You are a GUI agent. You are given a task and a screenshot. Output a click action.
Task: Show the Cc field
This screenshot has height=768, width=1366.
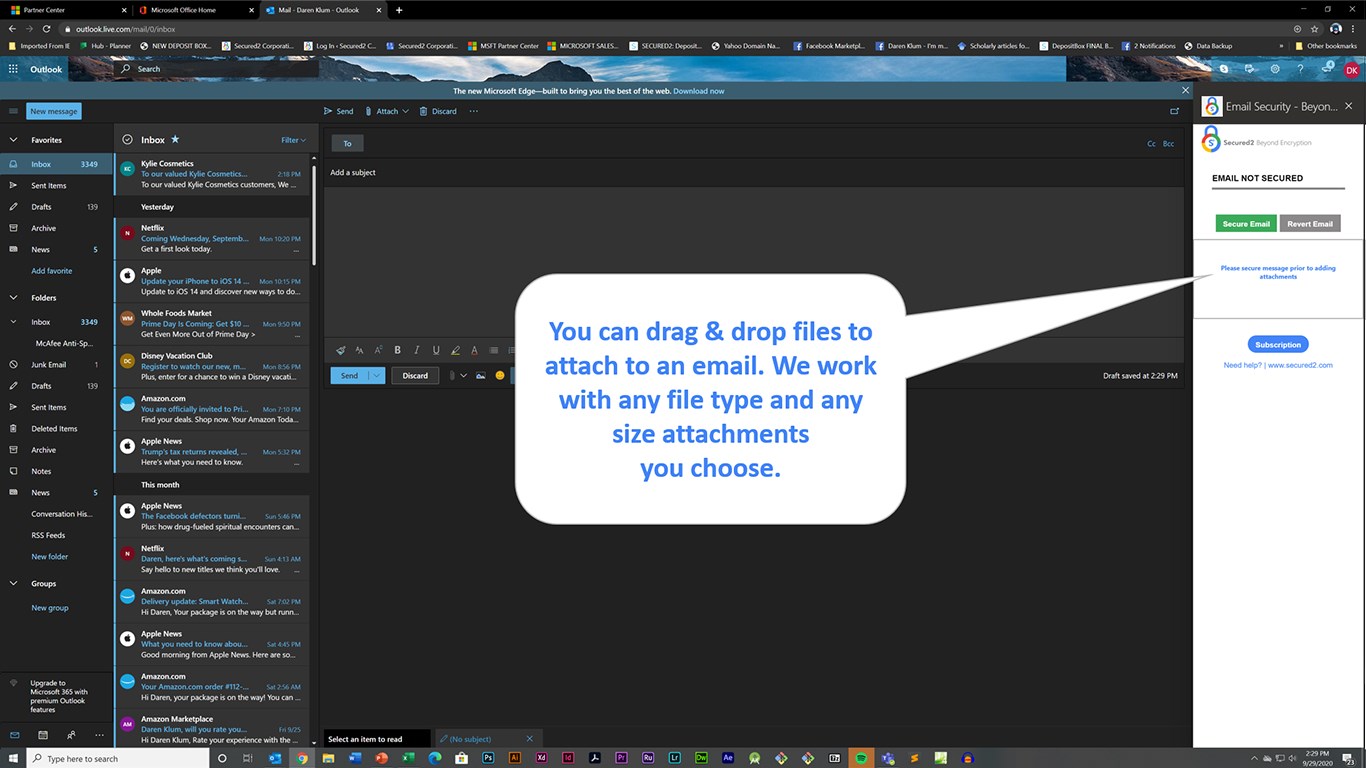[1152, 144]
